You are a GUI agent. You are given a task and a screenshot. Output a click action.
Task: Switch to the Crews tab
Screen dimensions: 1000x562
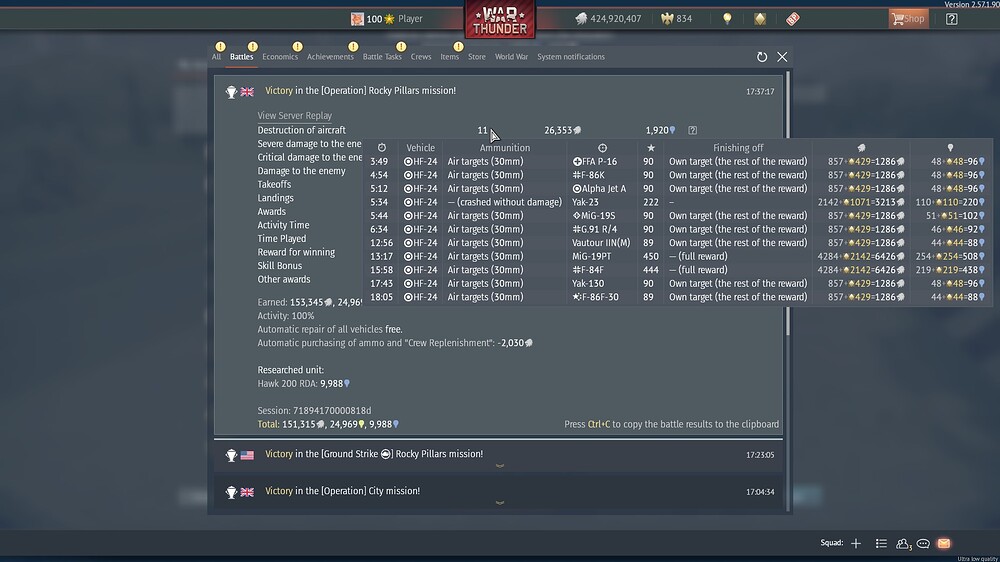pos(421,57)
